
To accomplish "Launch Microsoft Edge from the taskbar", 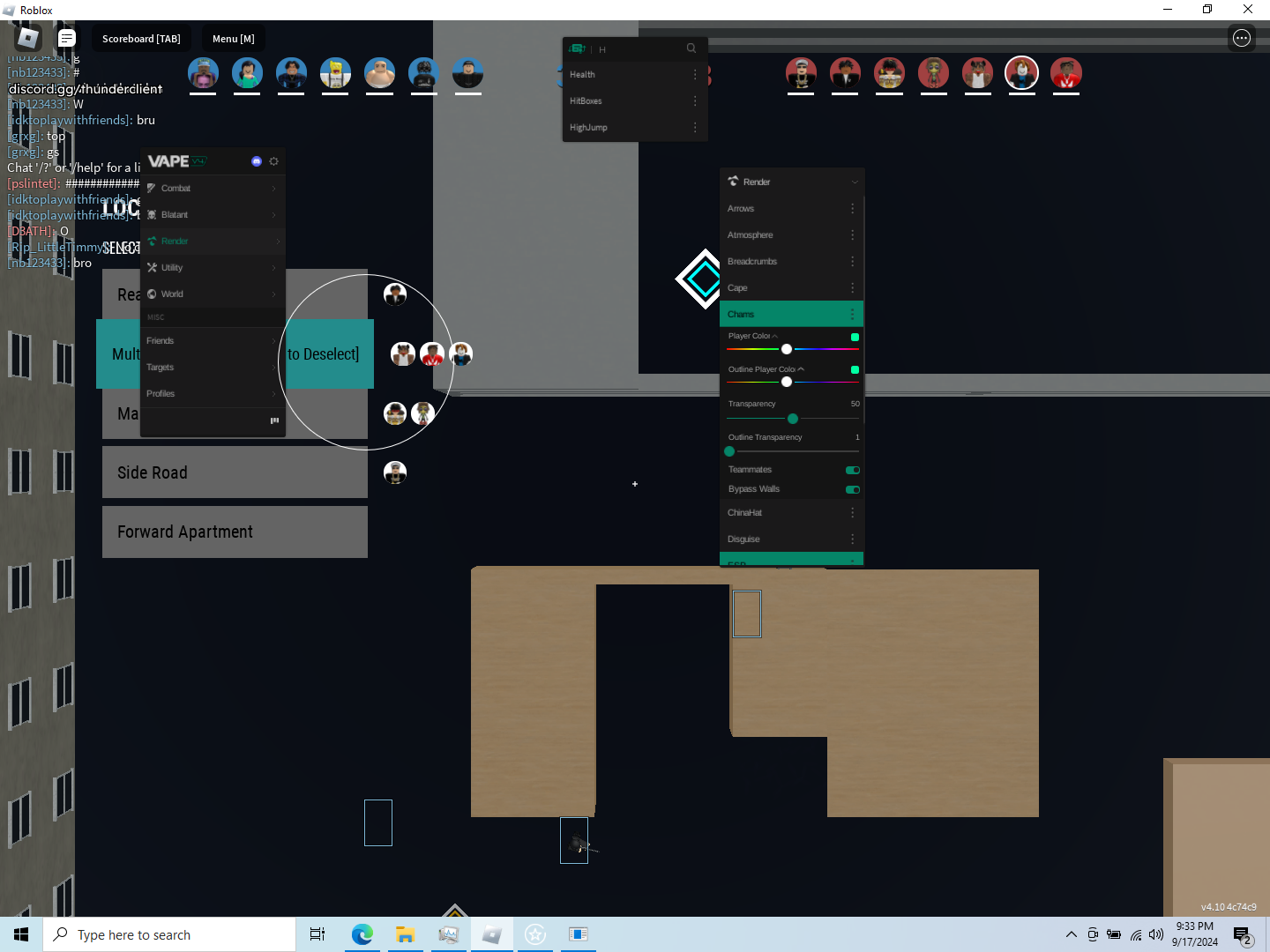I will click(x=362, y=934).
